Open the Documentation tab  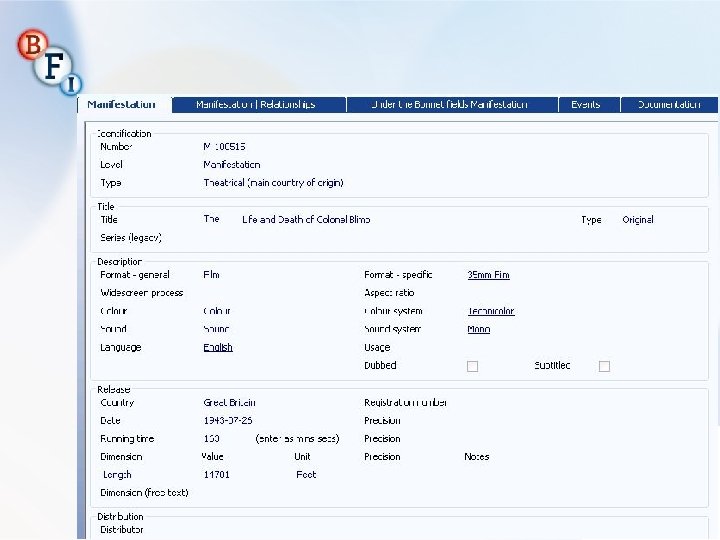669,105
